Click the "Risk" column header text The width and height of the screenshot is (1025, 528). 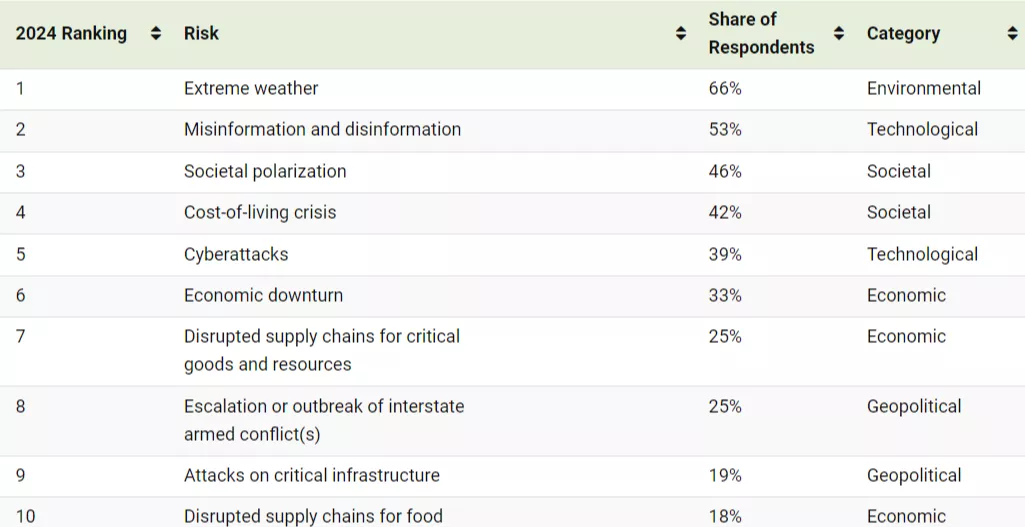(201, 34)
